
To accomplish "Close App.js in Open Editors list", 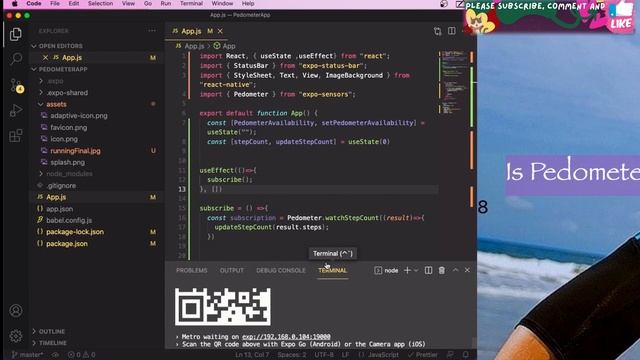I will 45,58.
